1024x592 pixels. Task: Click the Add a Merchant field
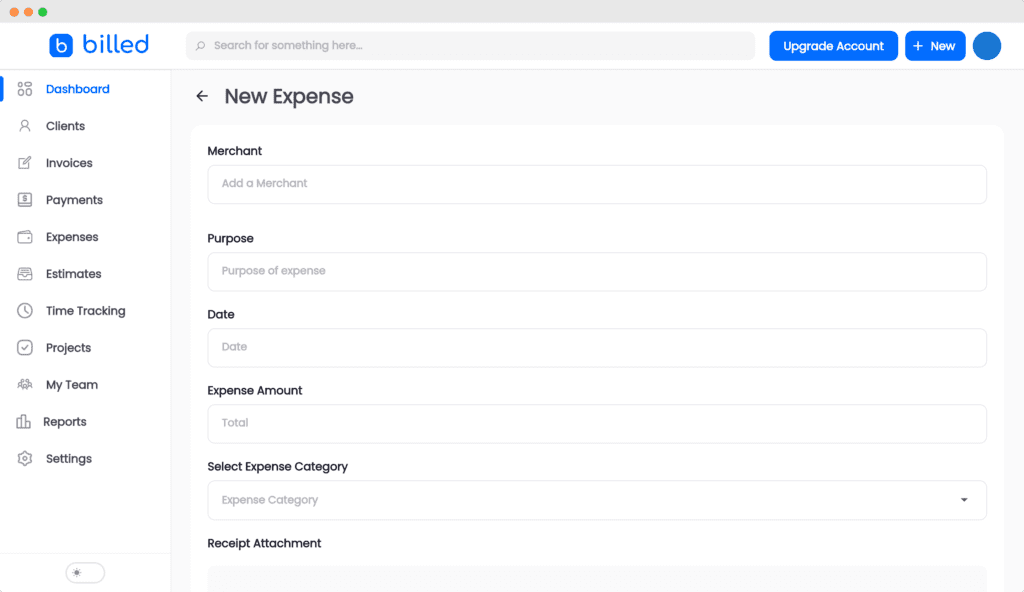[x=596, y=184]
